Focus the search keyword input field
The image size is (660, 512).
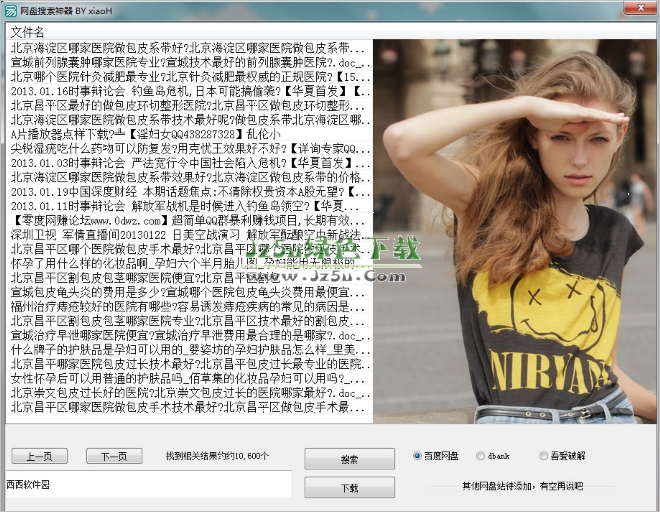coord(149,485)
